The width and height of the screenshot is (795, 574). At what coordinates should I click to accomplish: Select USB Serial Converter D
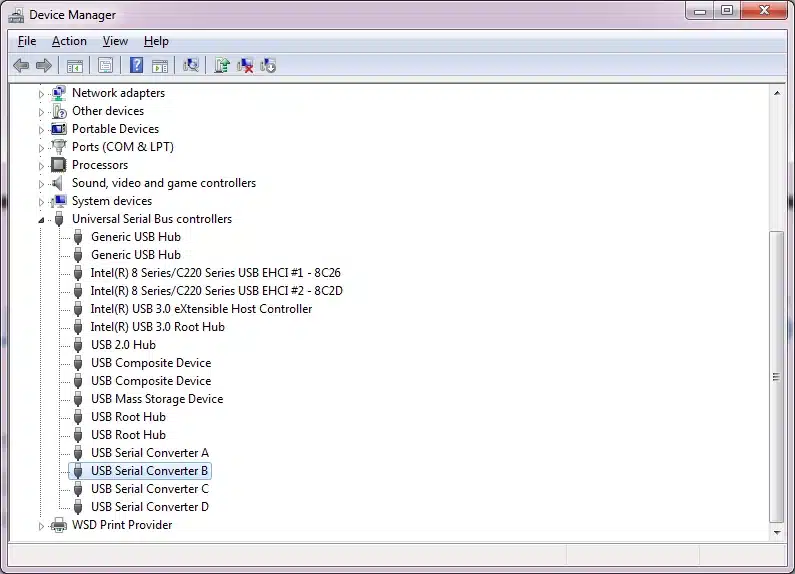tap(150, 507)
